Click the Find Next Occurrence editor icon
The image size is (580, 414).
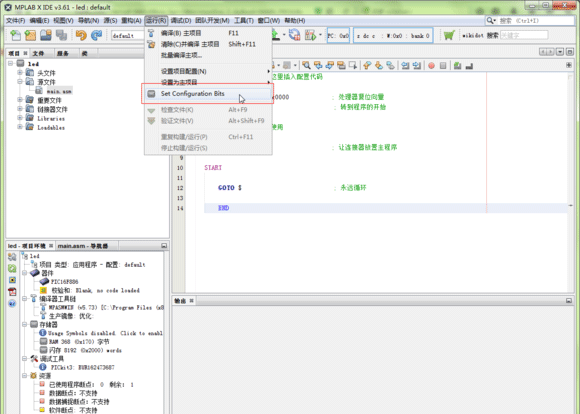click(329, 65)
